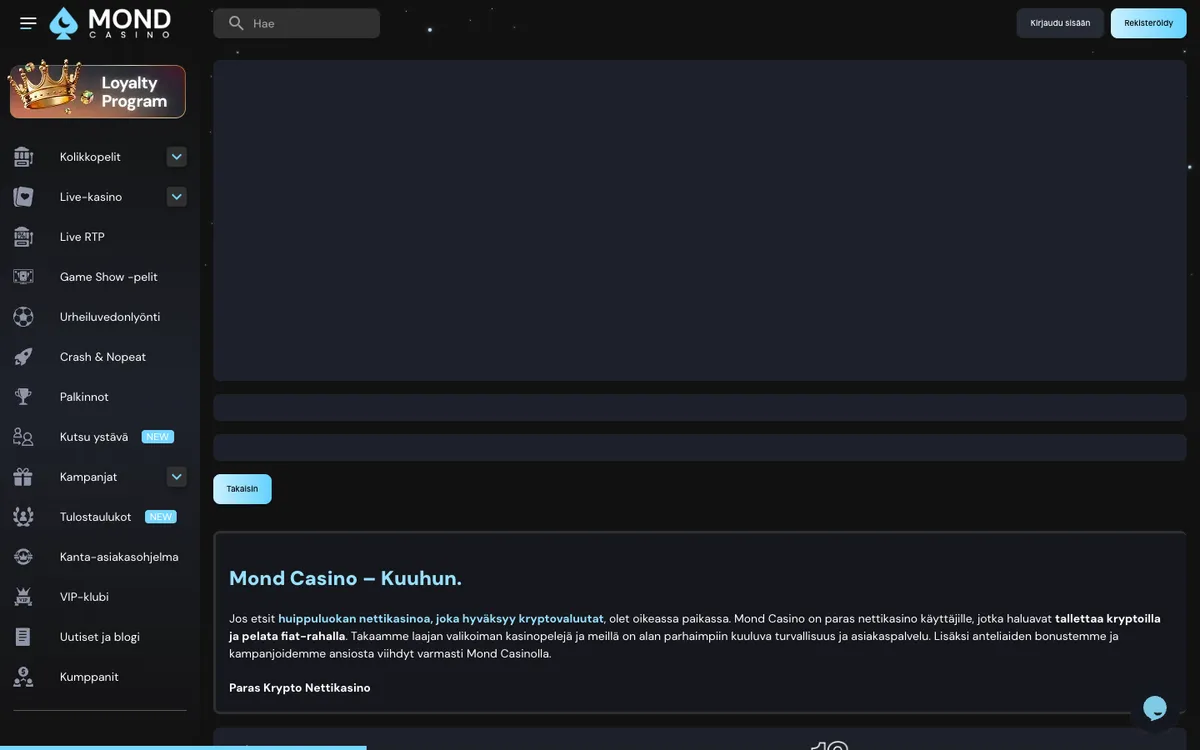1200x750 pixels.
Task: Open the Loyalty Program banner
Action: (x=98, y=91)
